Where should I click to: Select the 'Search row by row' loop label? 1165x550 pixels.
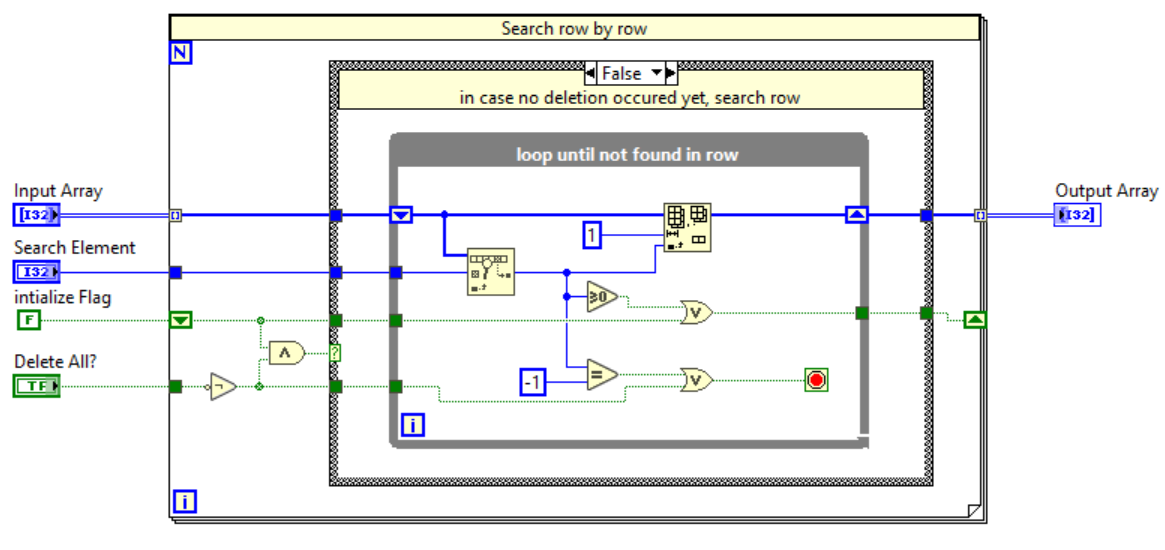pos(574,29)
